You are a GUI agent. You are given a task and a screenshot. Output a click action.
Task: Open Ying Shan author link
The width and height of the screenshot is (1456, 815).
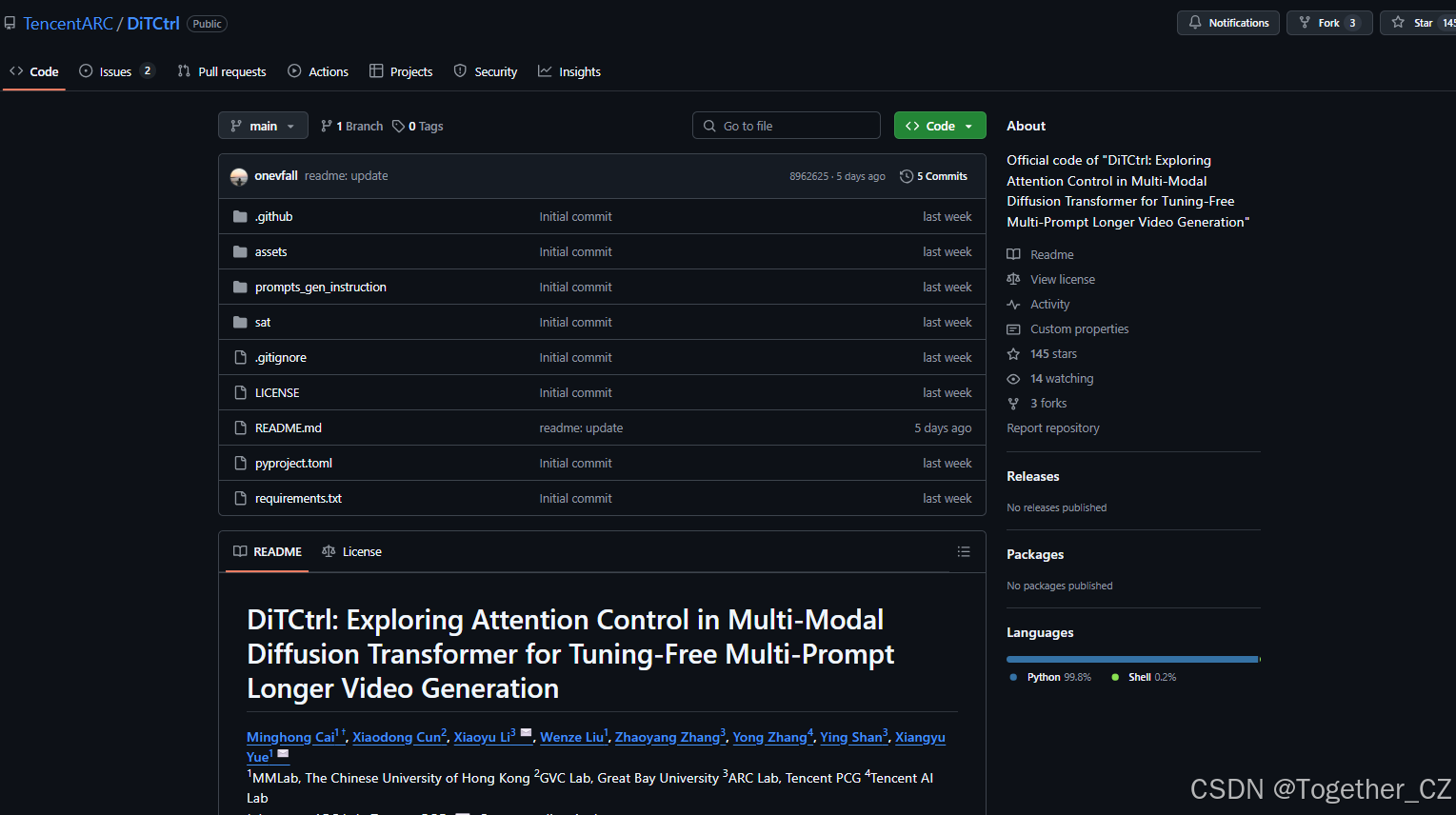[851, 737]
